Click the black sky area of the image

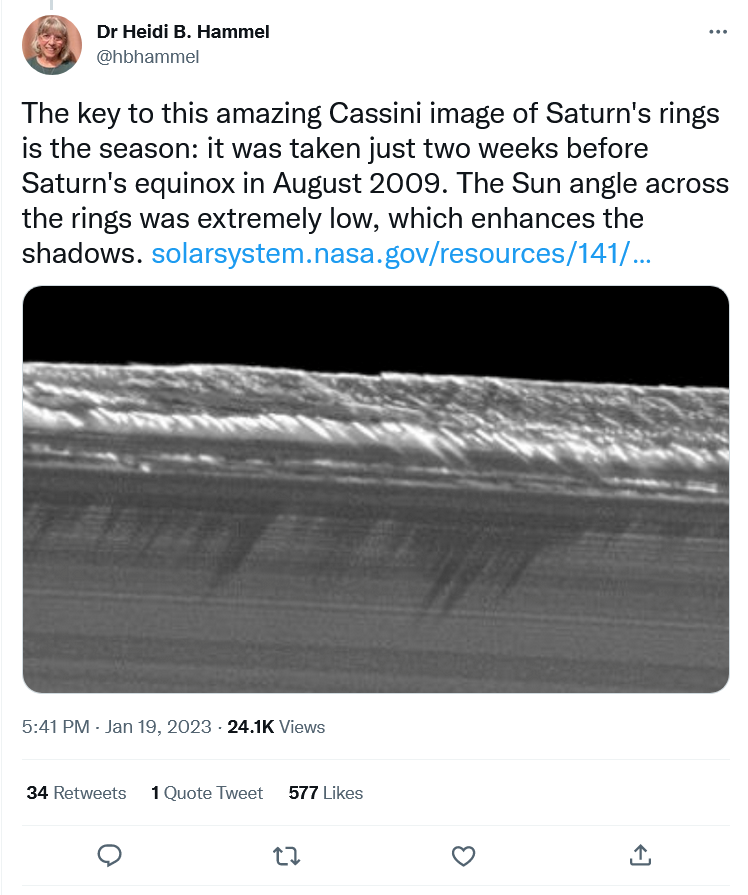tap(375, 320)
